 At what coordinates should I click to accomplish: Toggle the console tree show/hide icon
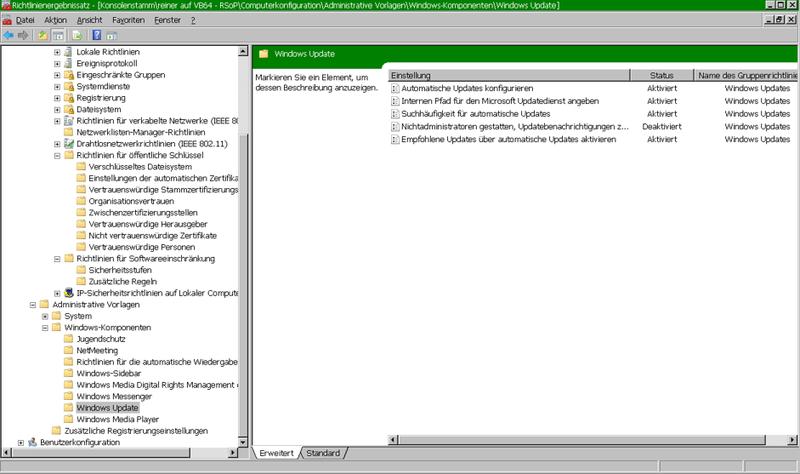58,35
